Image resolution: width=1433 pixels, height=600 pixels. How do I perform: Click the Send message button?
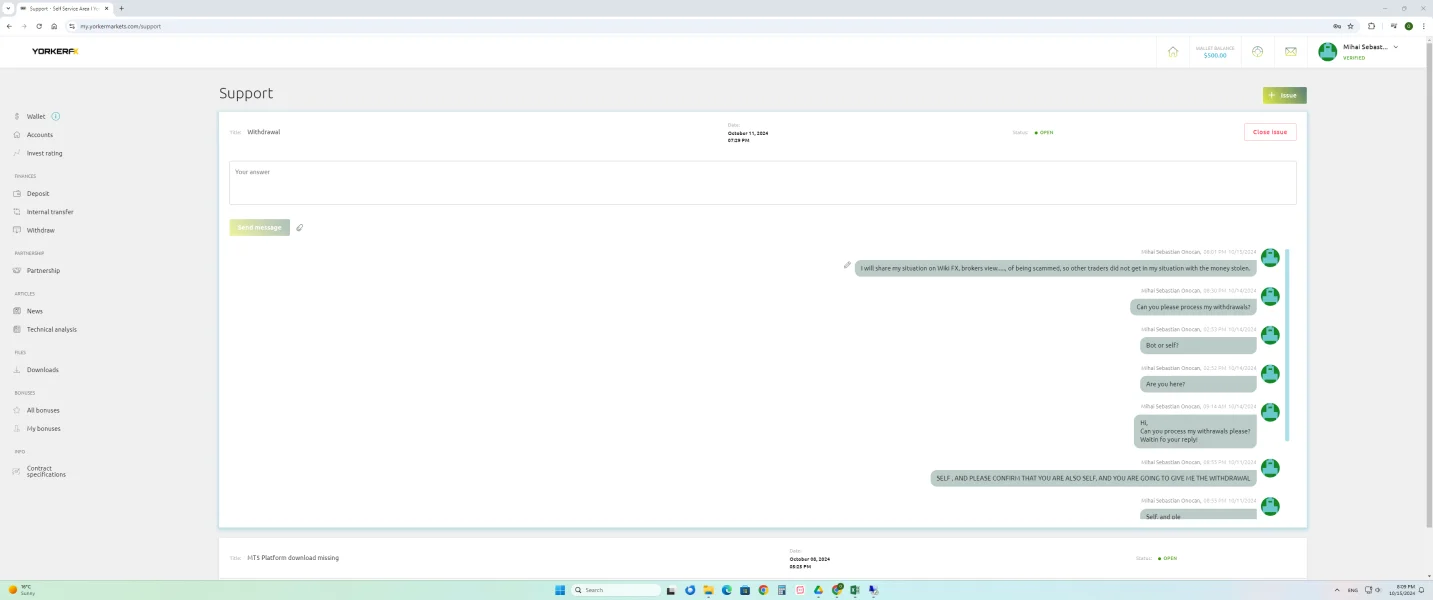[259, 228]
